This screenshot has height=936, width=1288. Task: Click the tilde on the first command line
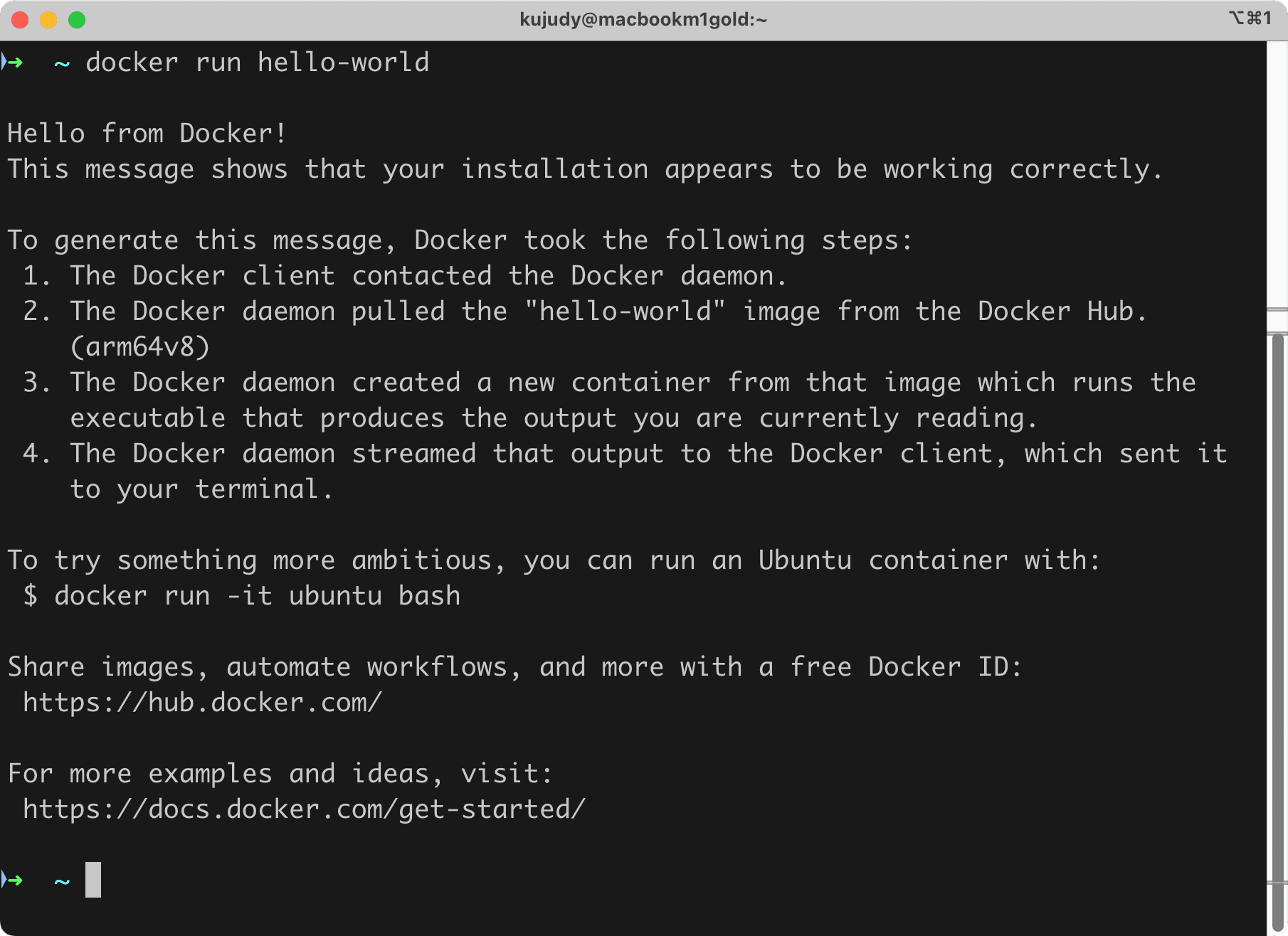(x=62, y=64)
